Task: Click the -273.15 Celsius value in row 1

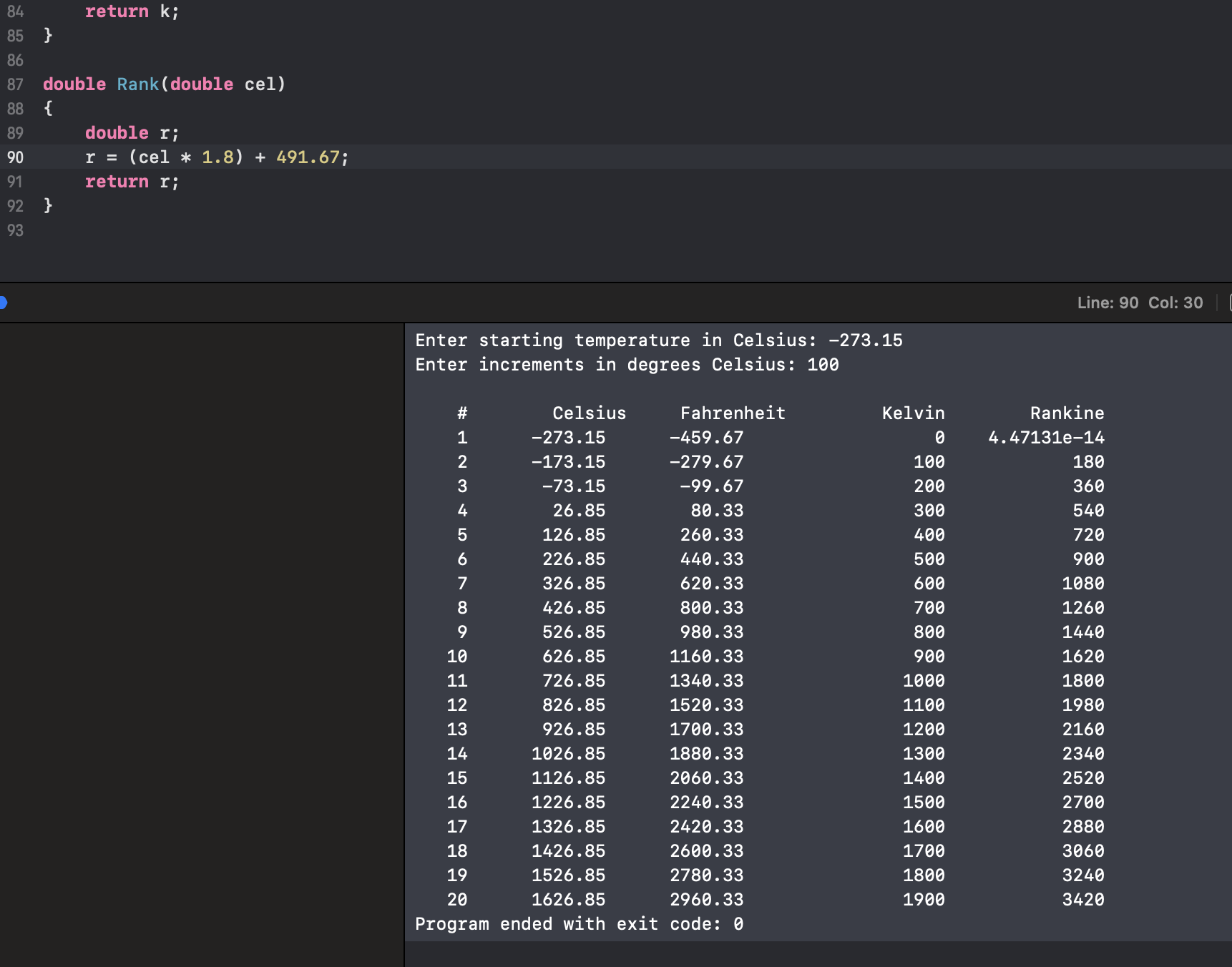Action: click(568, 438)
